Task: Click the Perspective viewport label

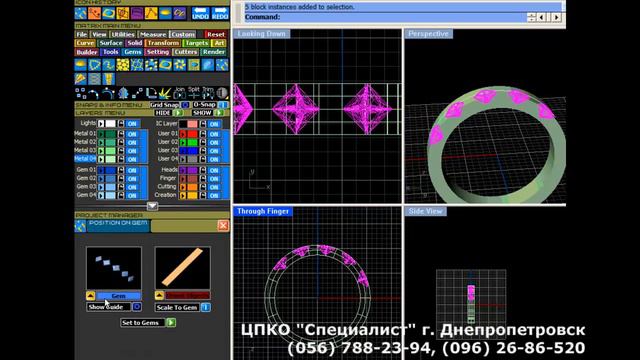Action: tap(428, 33)
